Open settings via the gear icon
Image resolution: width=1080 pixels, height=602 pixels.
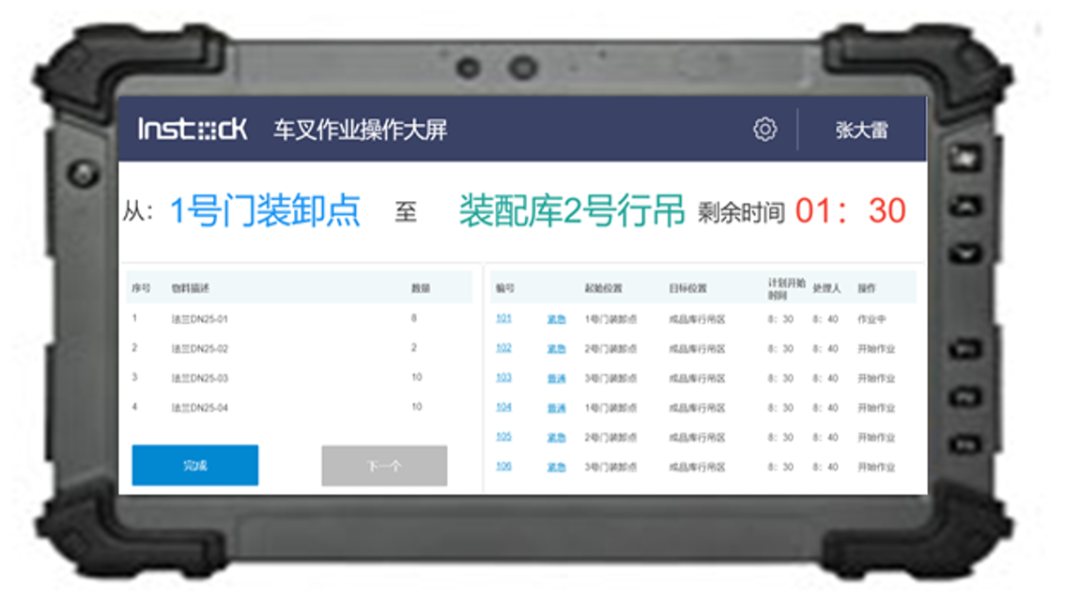[x=765, y=129]
